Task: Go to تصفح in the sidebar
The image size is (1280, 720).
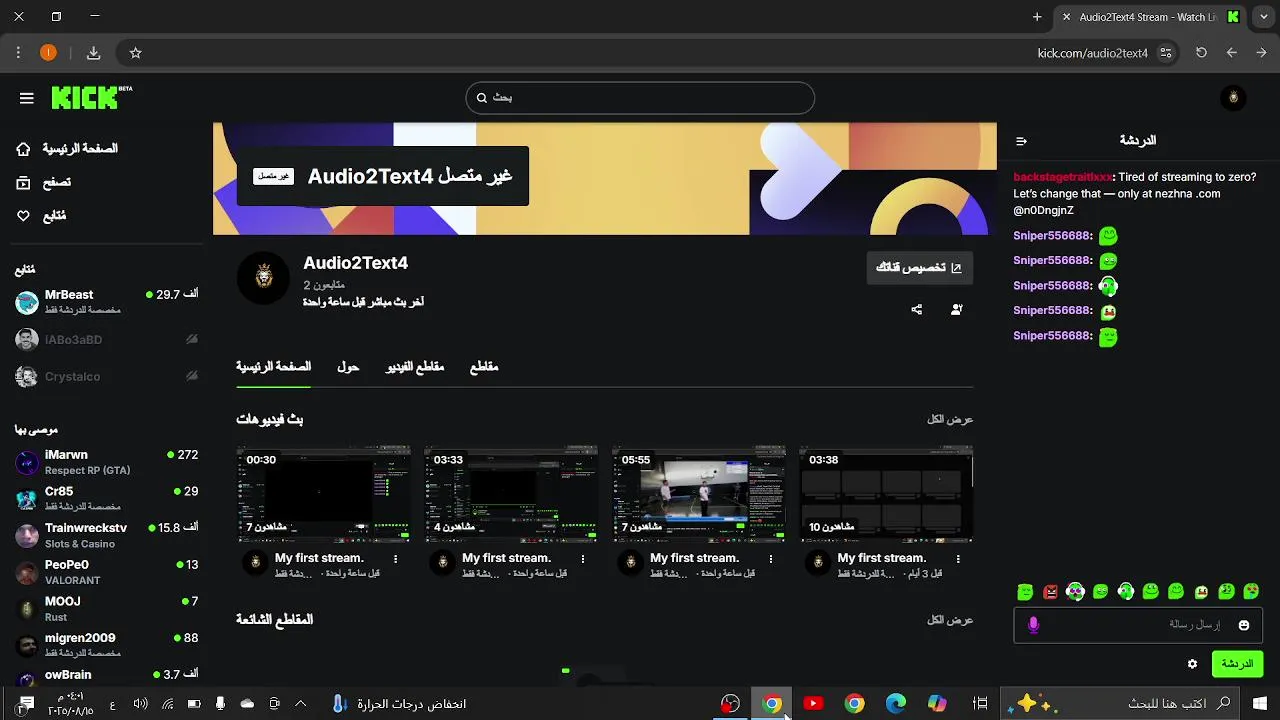Action: pyautogui.click(x=56, y=182)
